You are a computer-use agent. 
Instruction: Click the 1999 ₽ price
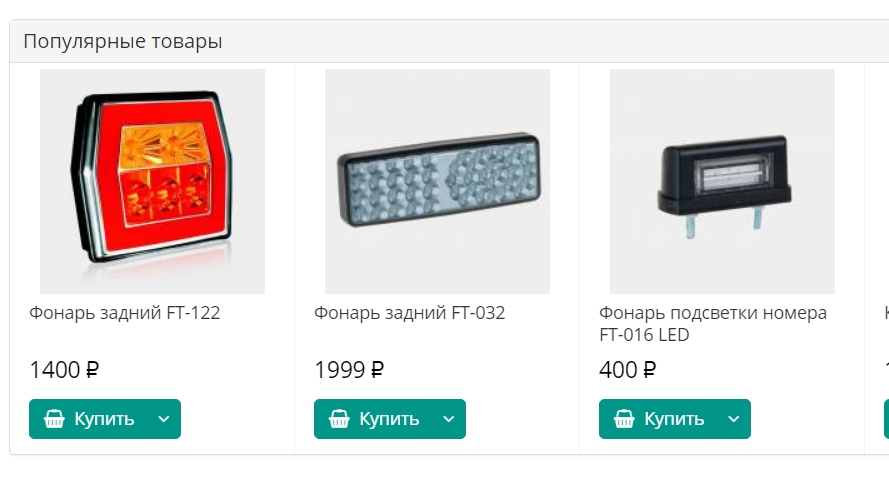tap(349, 370)
